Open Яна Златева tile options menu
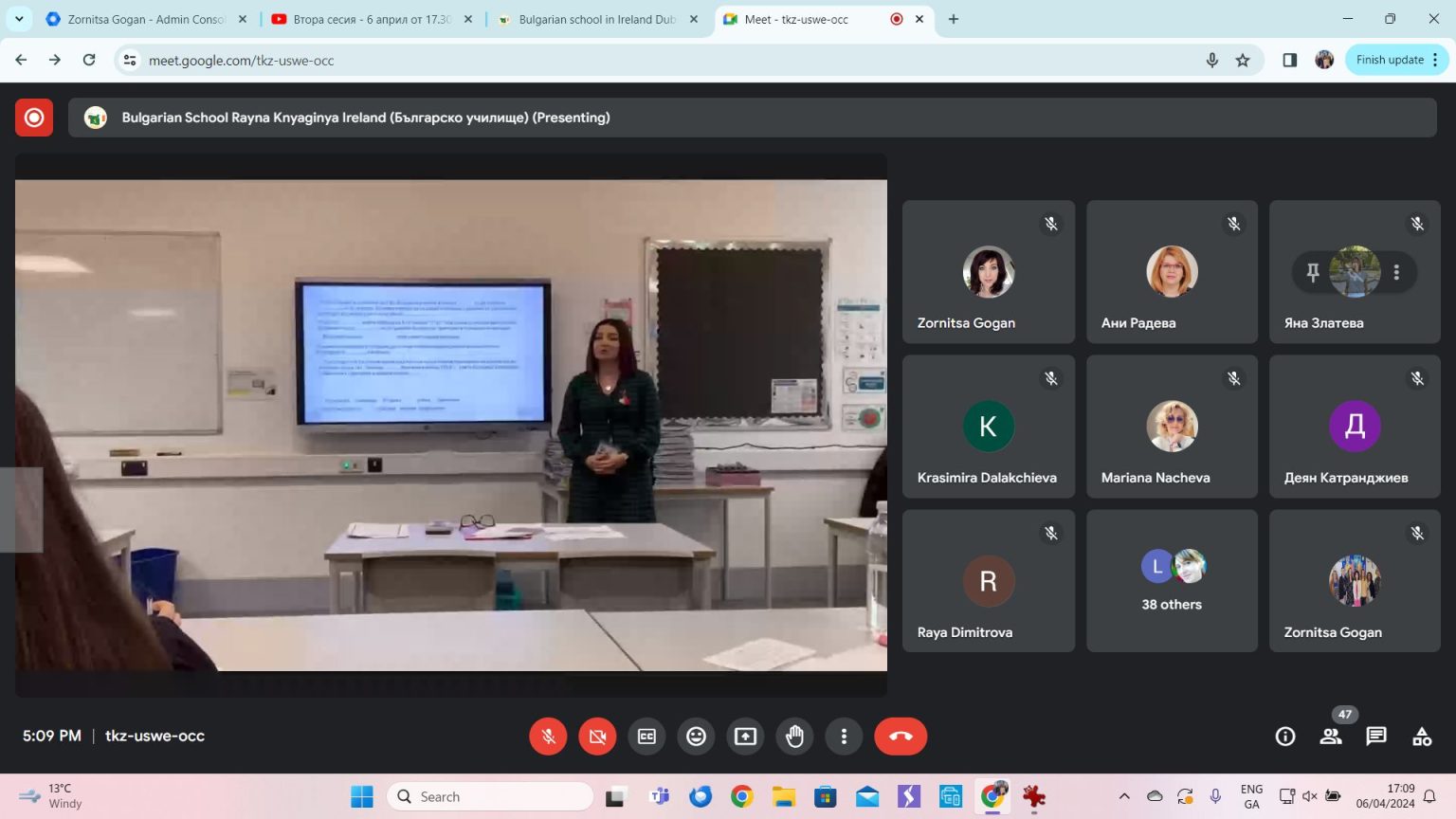 1396,273
